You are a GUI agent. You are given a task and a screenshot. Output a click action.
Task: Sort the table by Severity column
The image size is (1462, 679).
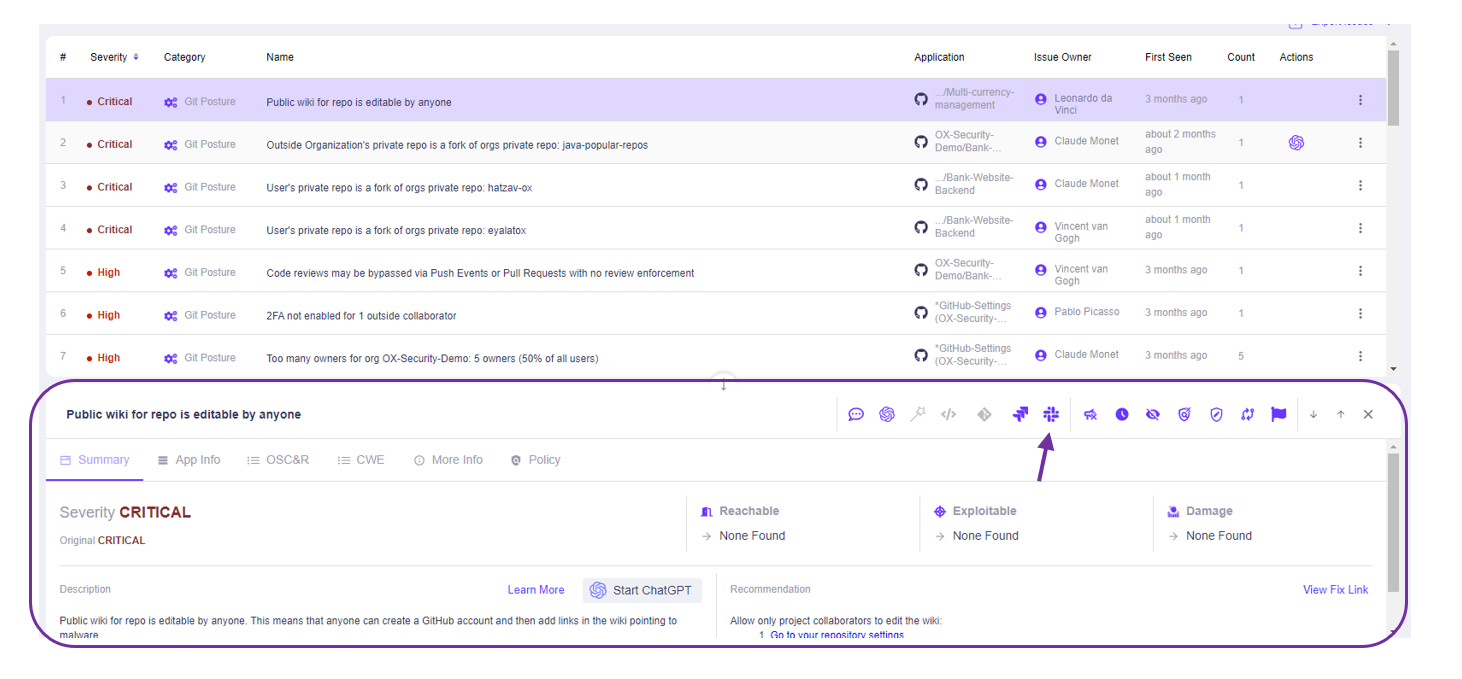(114, 57)
